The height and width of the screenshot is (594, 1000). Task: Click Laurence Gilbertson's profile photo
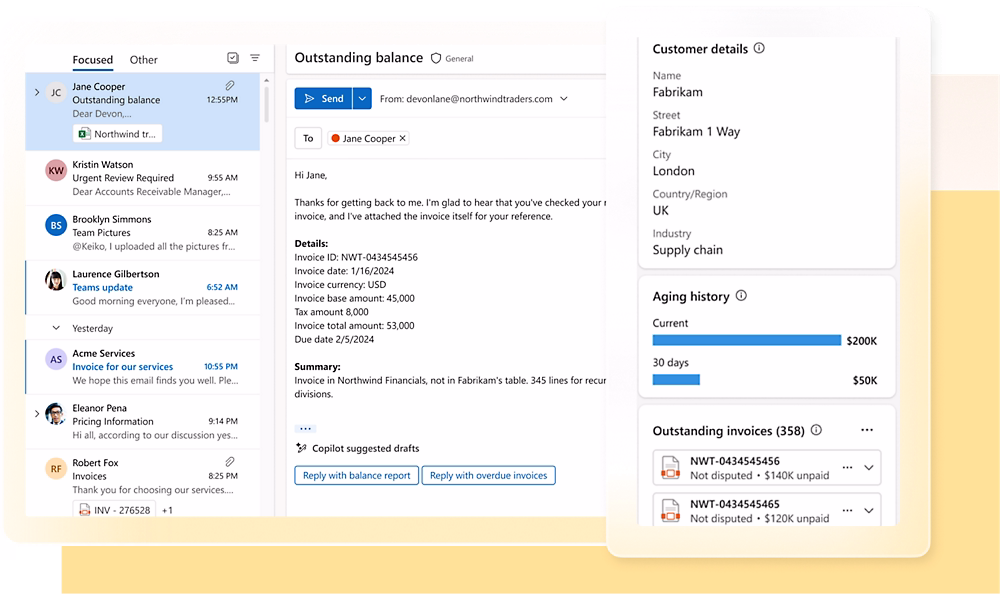point(56,280)
